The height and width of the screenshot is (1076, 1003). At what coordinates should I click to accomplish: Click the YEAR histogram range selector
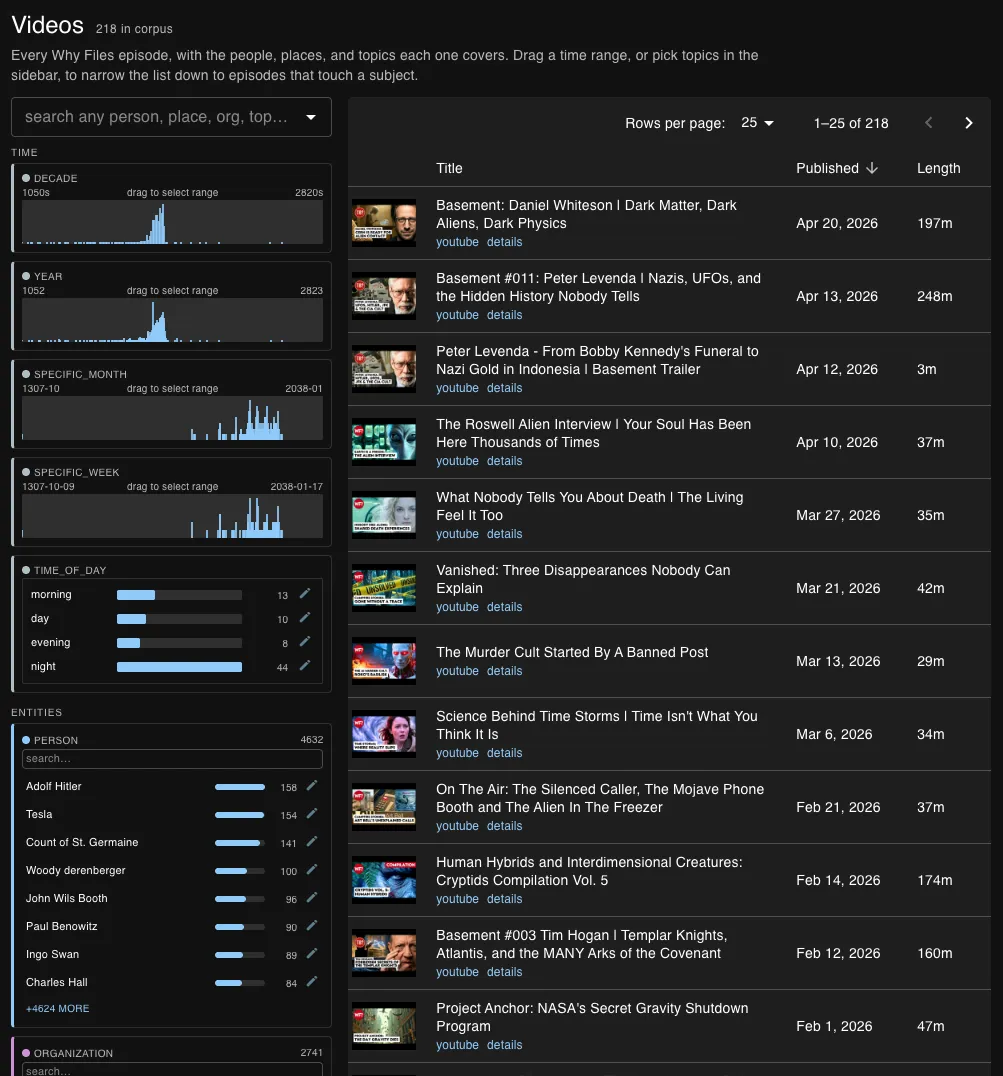[172, 320]
